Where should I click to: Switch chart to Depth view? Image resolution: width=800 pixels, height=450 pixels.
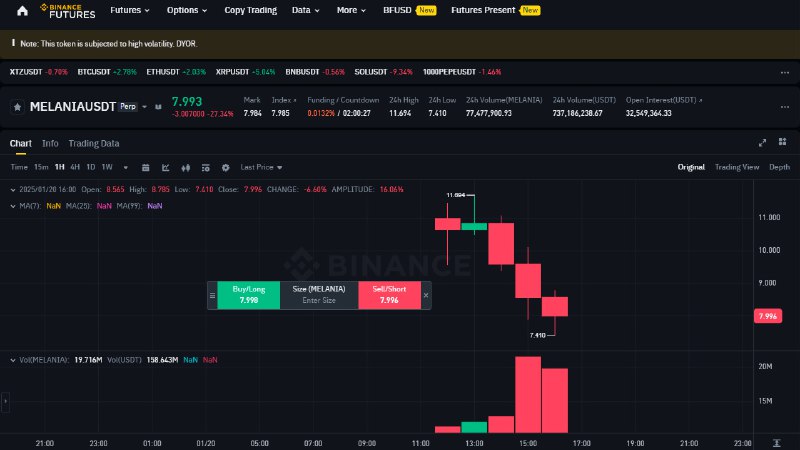[x=779, y=167]
